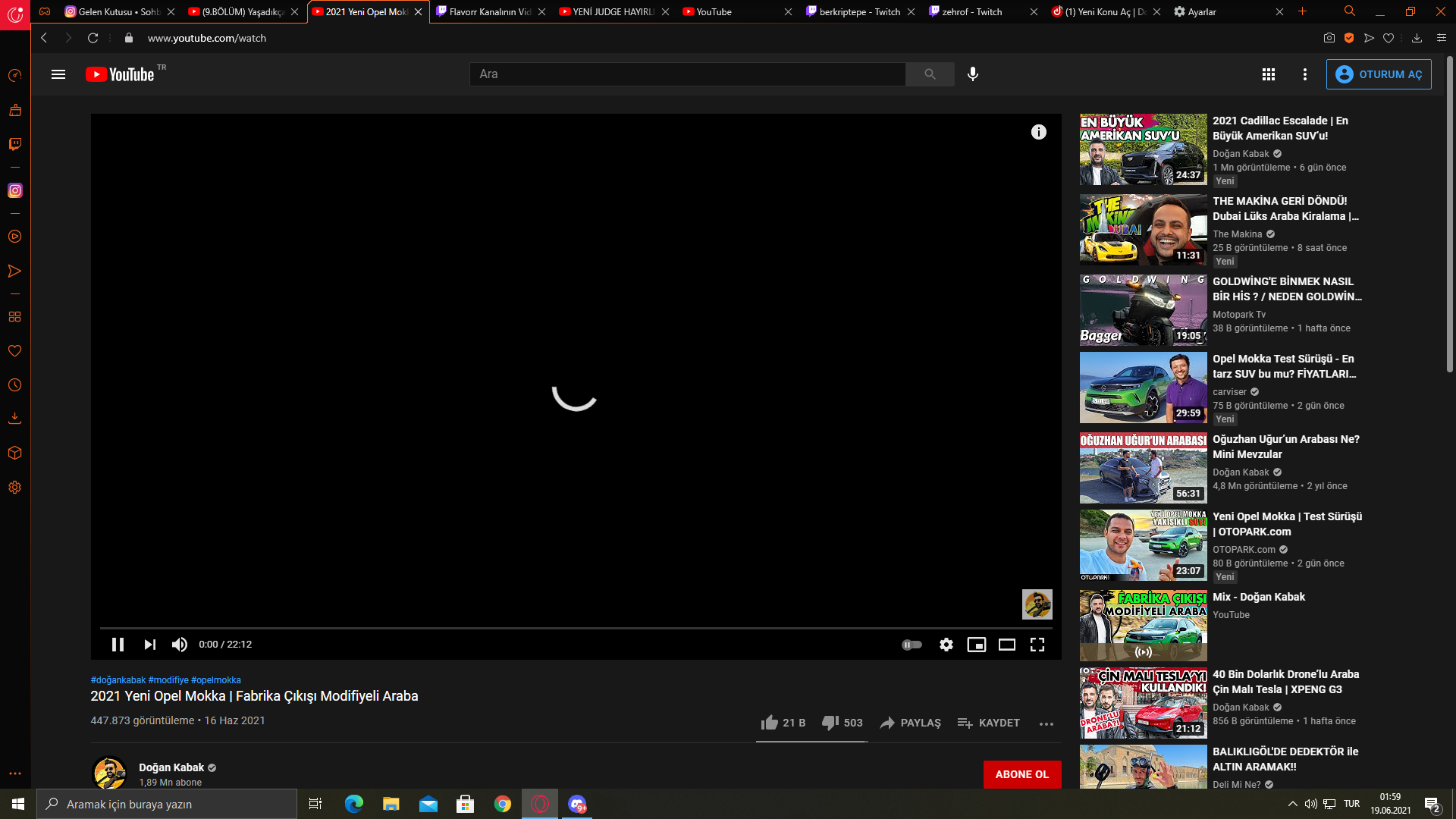
Task: Search open tabs magnifier in tab bar
Action: coord(1350,11)
